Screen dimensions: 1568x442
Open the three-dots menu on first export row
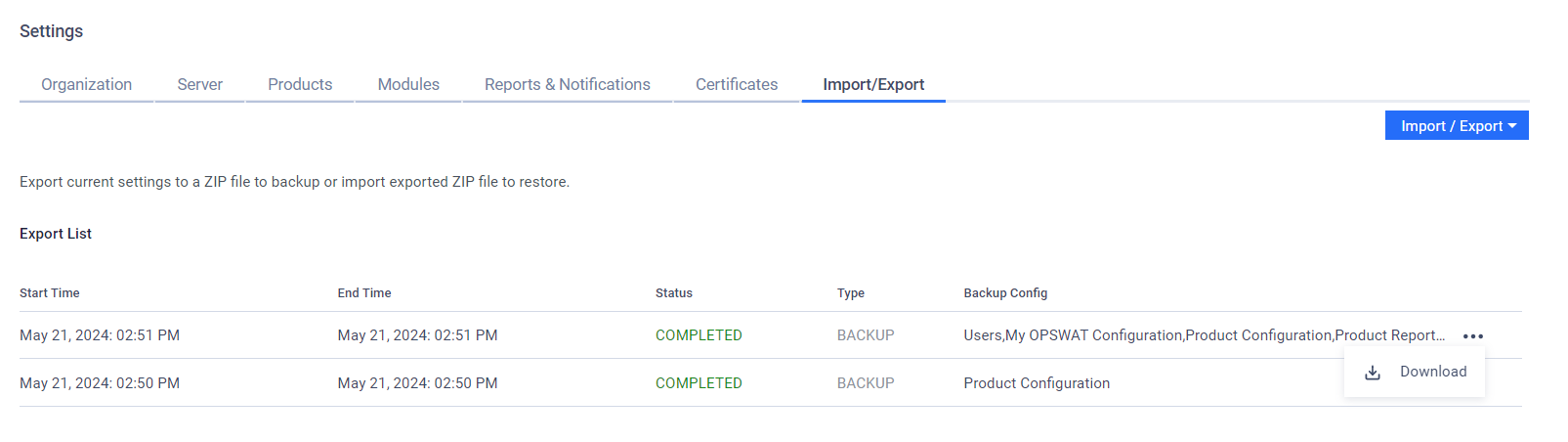tap(1473, 336)
